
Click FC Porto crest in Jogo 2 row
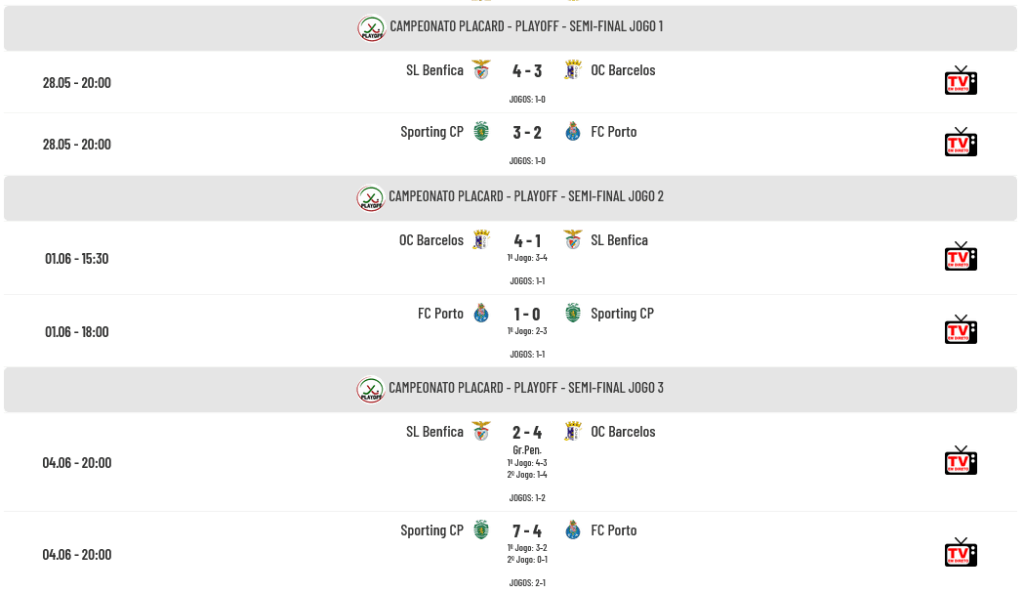point(481,313)
